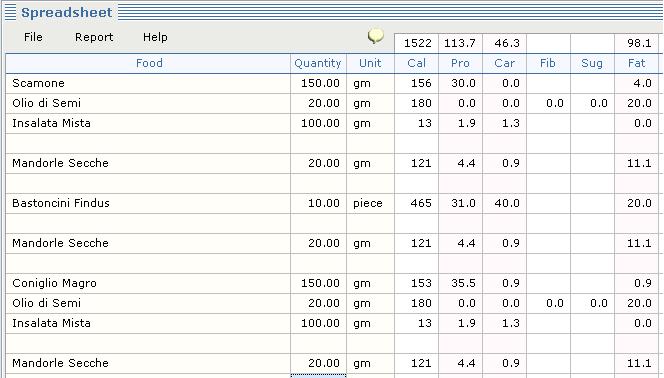Select the Coniglio Magro food cell
The width and height of the screenshot is (664, 378).
pyautogui.click(x=148, y=283)
